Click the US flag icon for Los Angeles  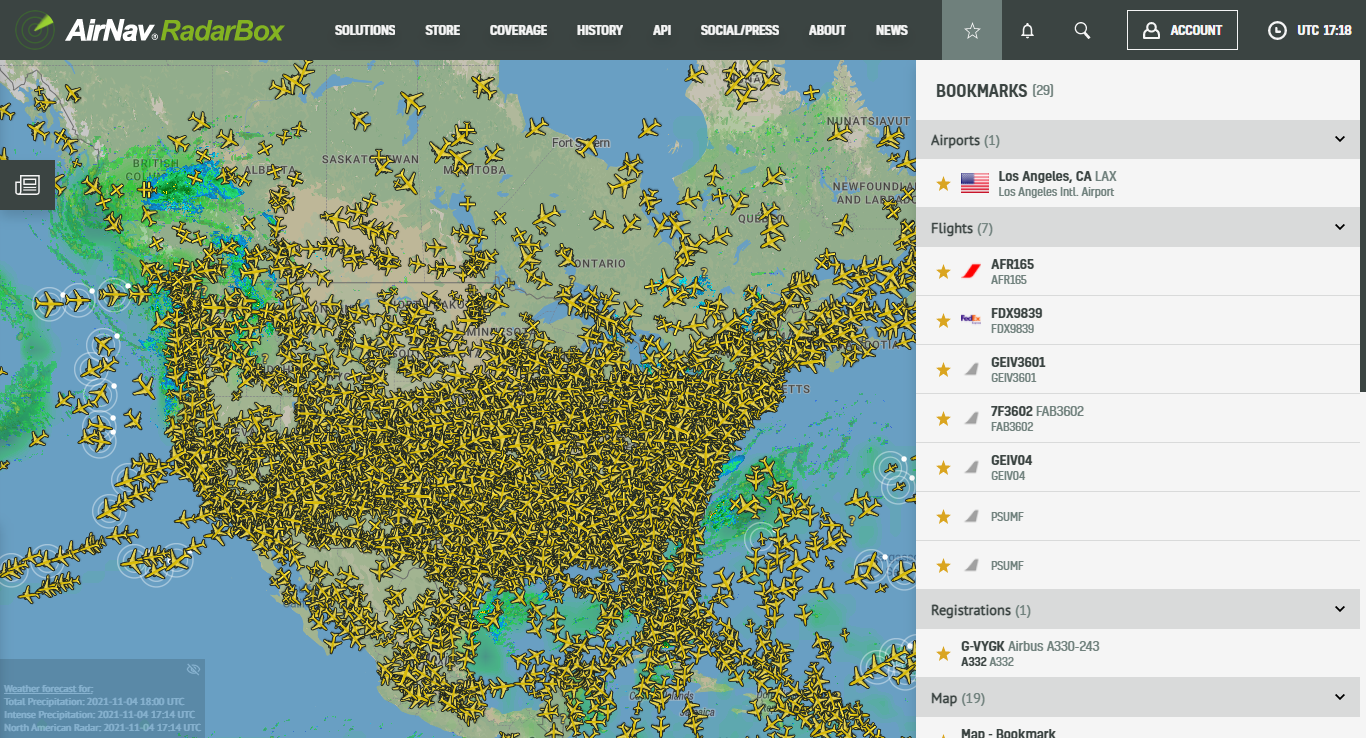tap(975, 183)
